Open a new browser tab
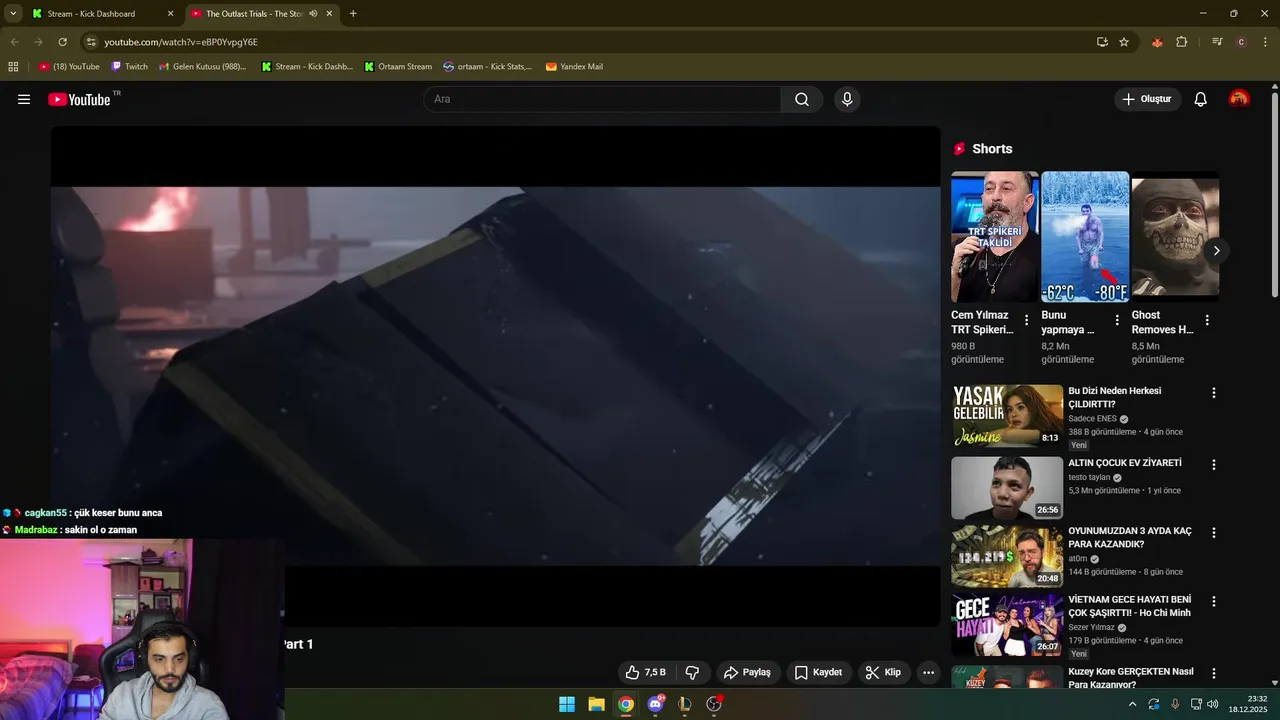 [x=353, y=14]
